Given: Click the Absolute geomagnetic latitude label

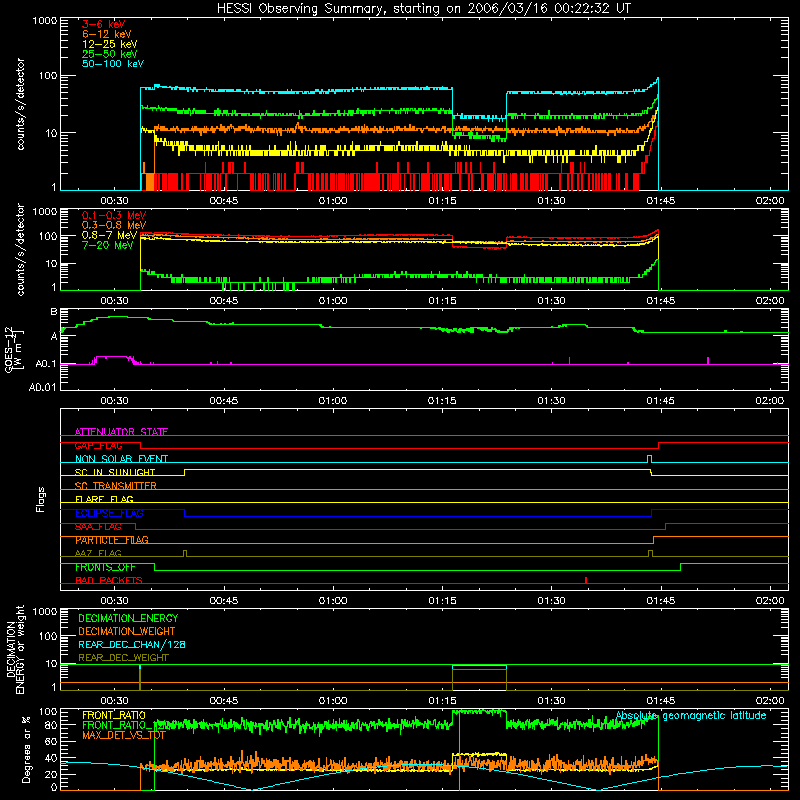Looking at the screenshot, I should [x=691, y=716].
